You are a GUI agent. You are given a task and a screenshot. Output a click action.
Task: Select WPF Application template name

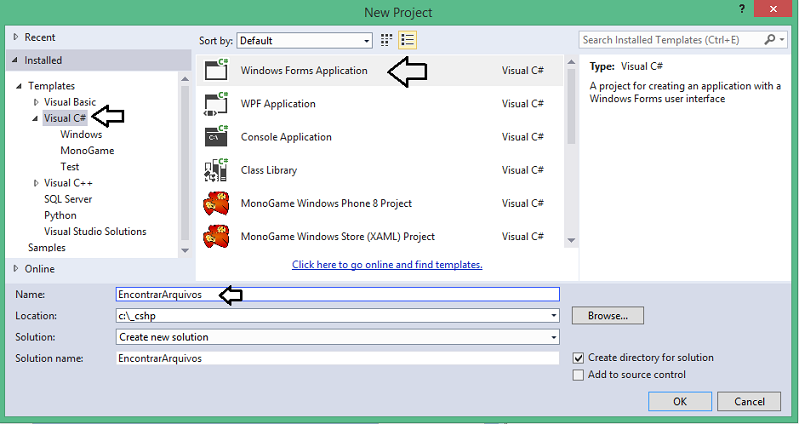click(278, 104)
